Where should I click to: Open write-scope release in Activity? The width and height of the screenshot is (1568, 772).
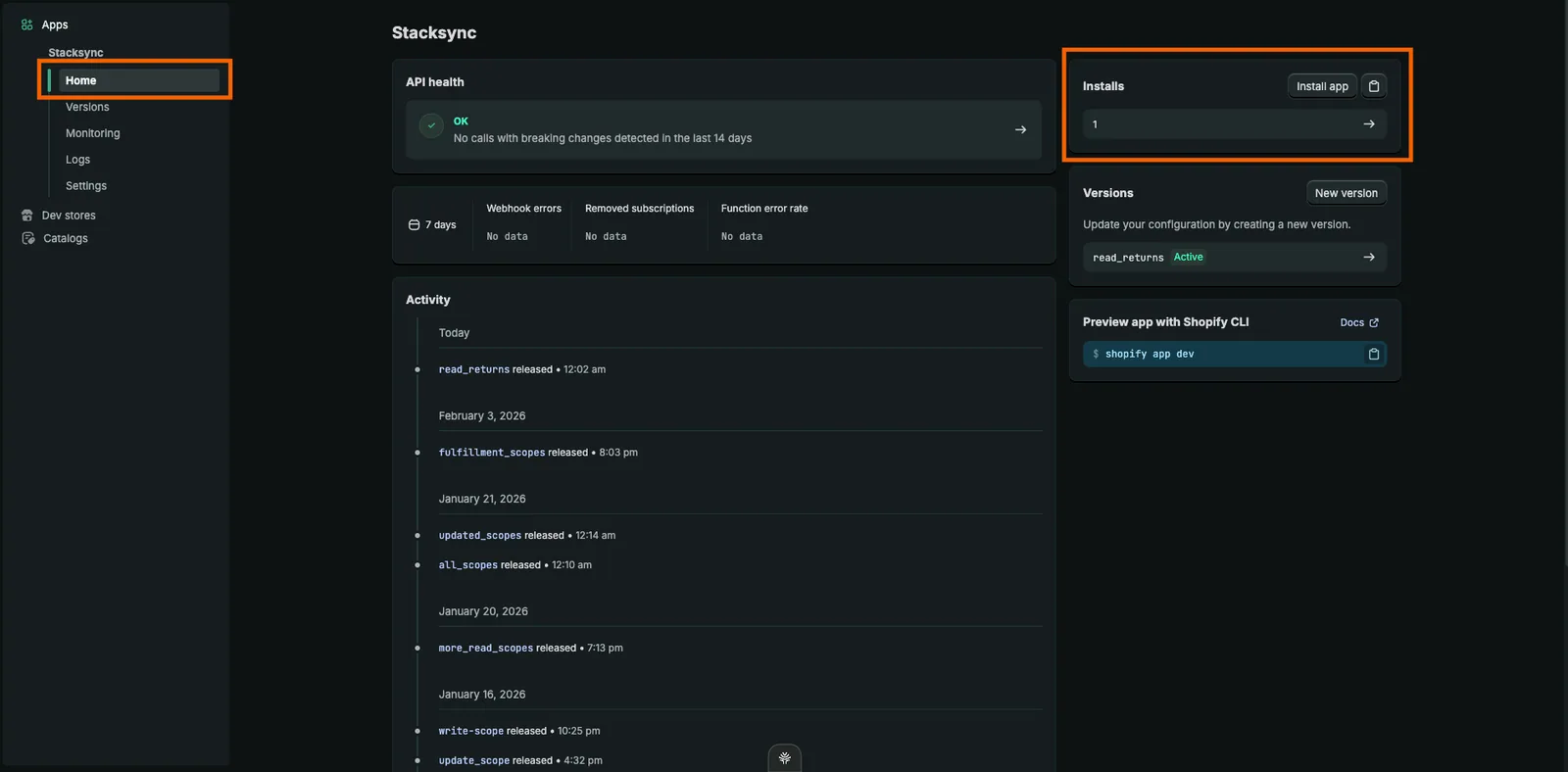471,731
